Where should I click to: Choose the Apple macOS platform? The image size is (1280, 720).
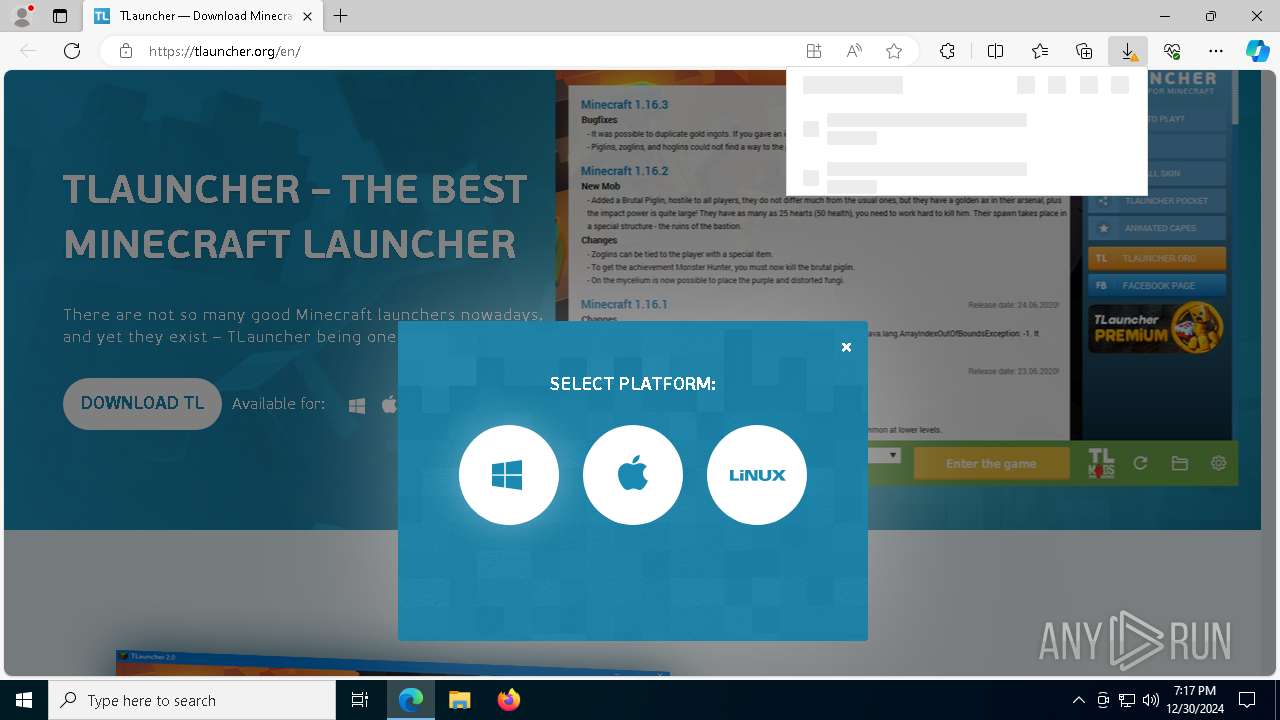tap(633, 475)
